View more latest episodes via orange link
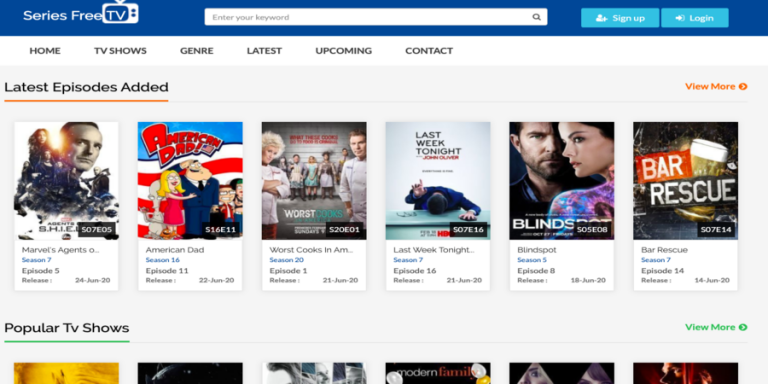 tap(716, 86)
